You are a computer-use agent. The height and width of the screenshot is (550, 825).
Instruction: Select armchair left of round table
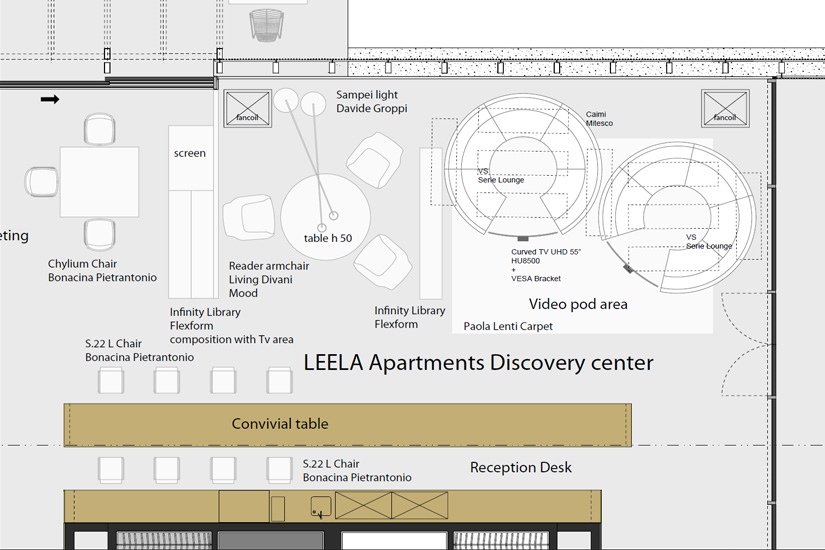tap(248, 217)
